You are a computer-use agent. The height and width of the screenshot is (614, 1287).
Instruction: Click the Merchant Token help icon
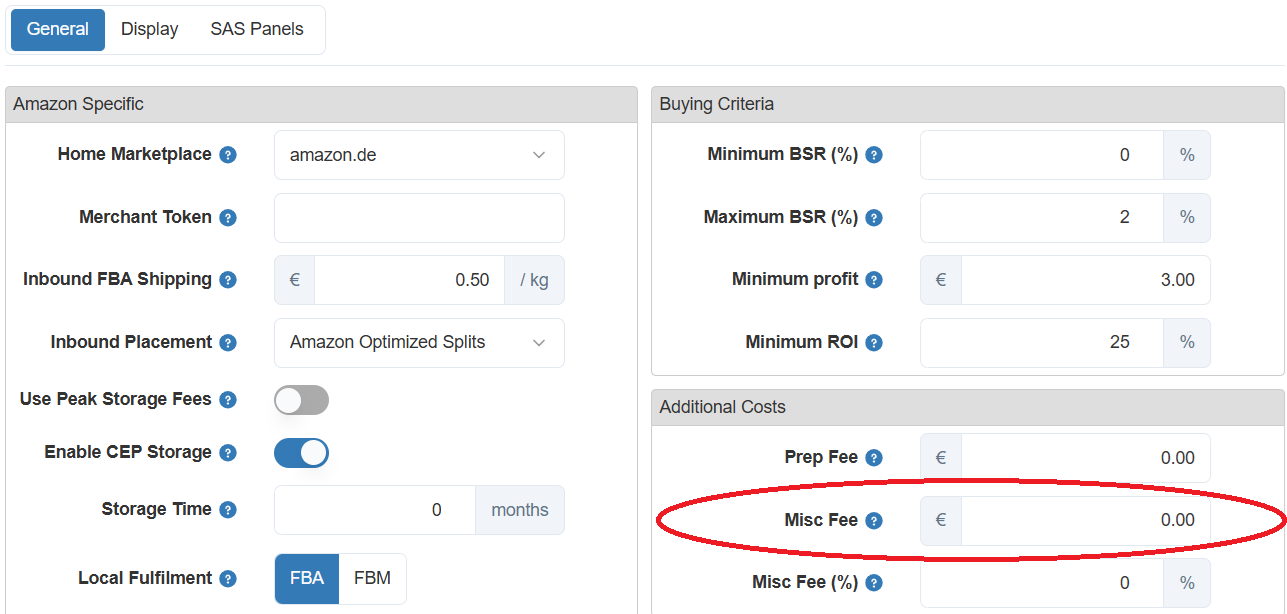point(228,217)
